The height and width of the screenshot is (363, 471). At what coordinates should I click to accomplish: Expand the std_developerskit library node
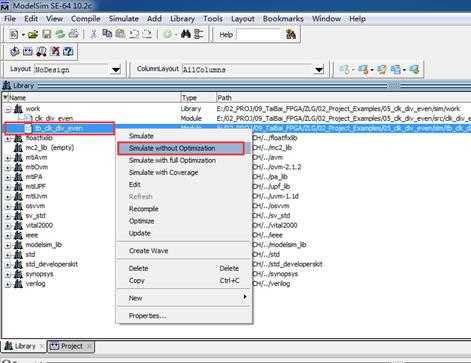coord(8,265)
